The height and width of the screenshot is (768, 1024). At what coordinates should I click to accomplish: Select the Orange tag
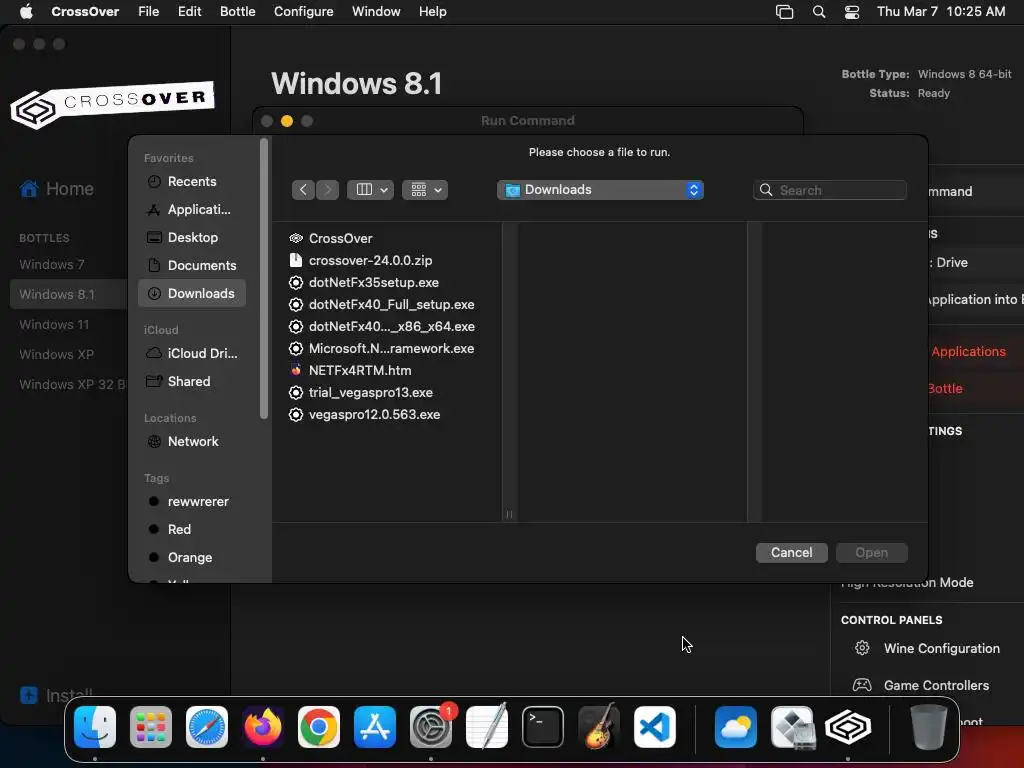point(192,558)
